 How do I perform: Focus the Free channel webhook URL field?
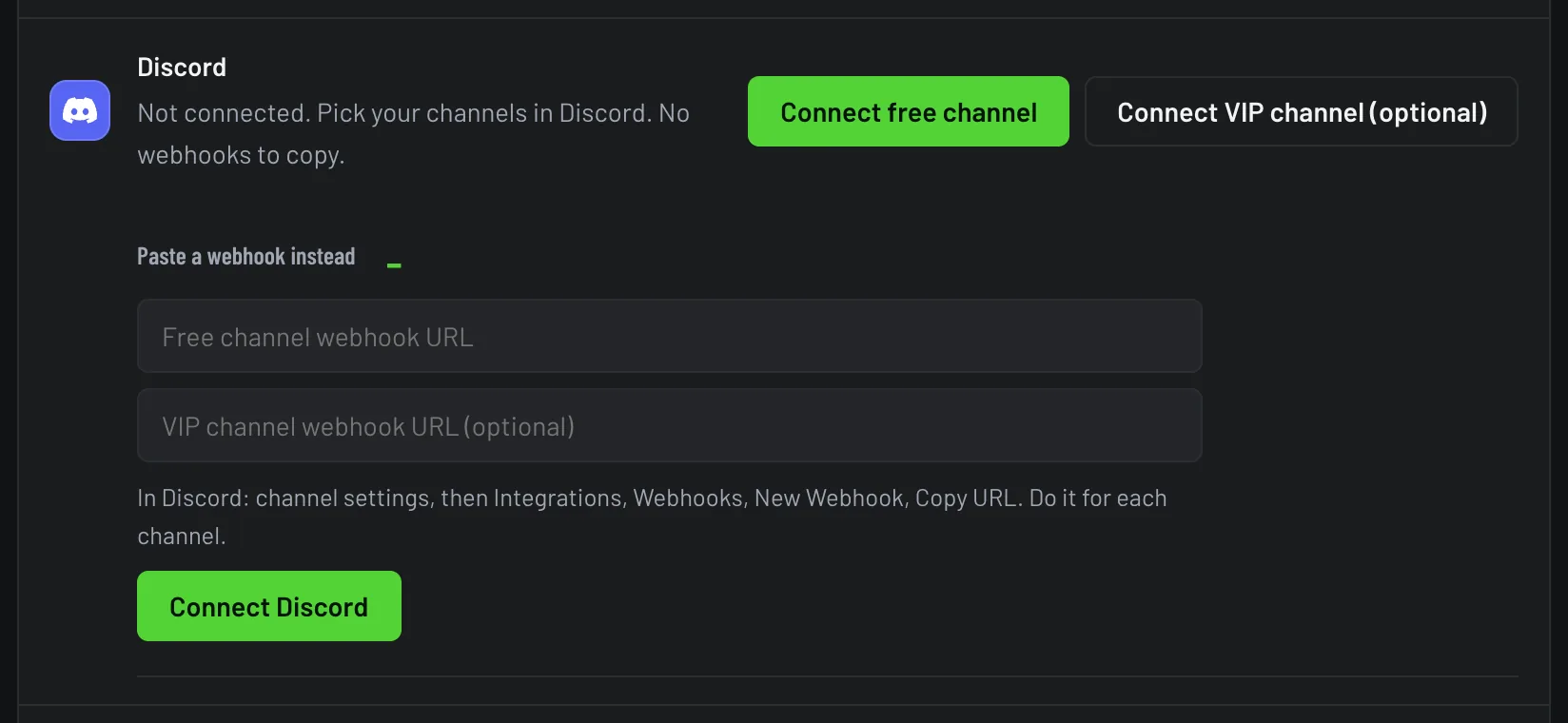(x=670, y=336)
